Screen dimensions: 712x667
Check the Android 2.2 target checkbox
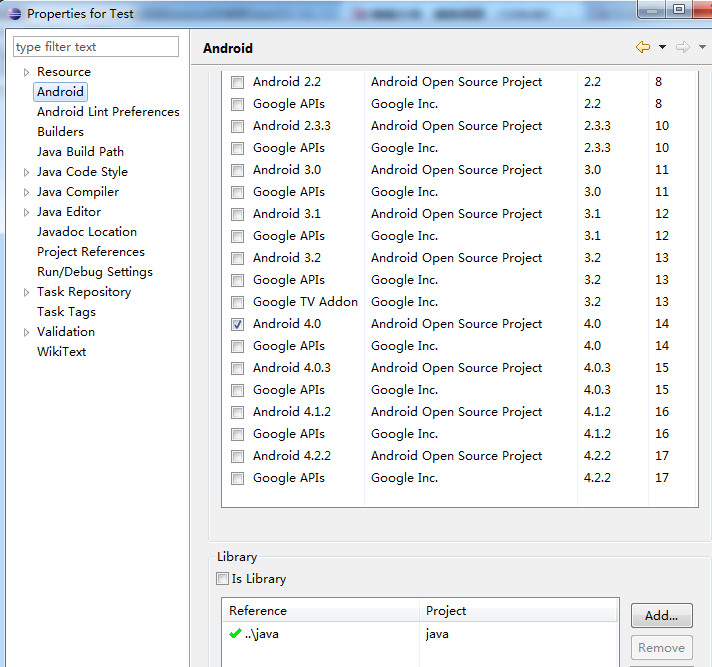[237, 82]
